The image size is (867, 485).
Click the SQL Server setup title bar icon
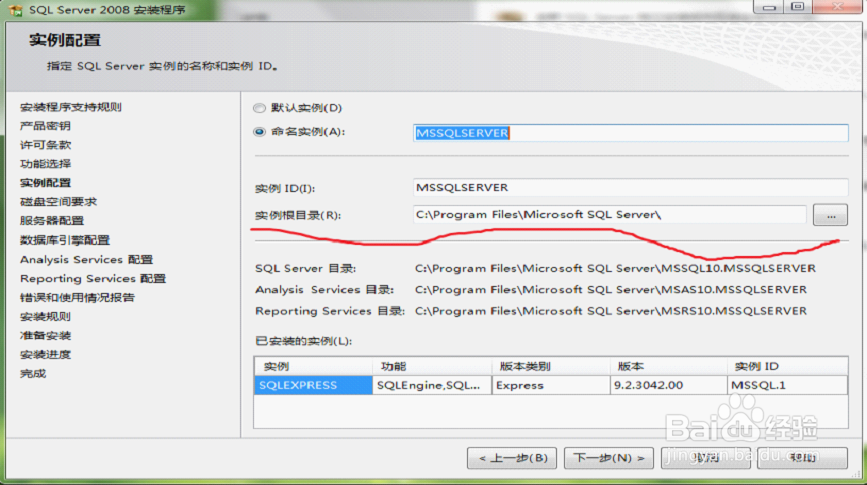(x=15, y=10)
